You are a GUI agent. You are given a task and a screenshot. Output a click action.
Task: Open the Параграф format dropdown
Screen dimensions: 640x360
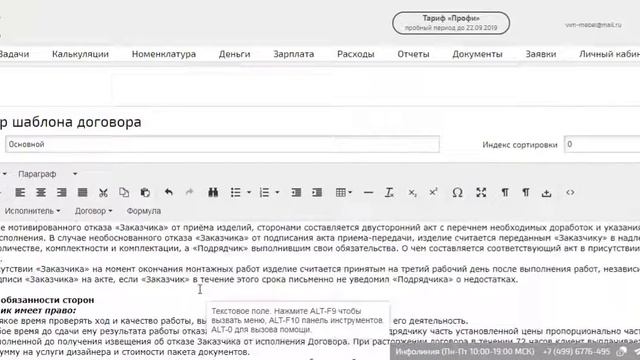coord(47,174)
